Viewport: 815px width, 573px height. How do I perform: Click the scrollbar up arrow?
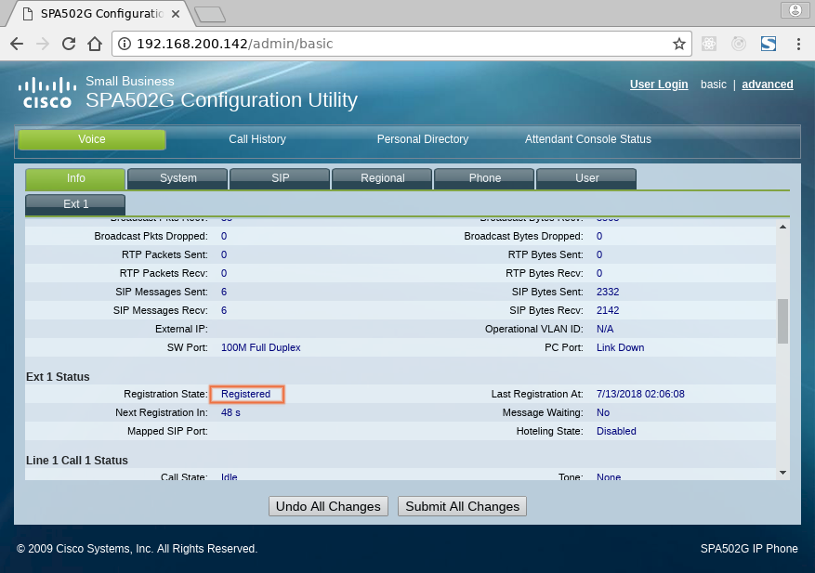coord(783,227)
